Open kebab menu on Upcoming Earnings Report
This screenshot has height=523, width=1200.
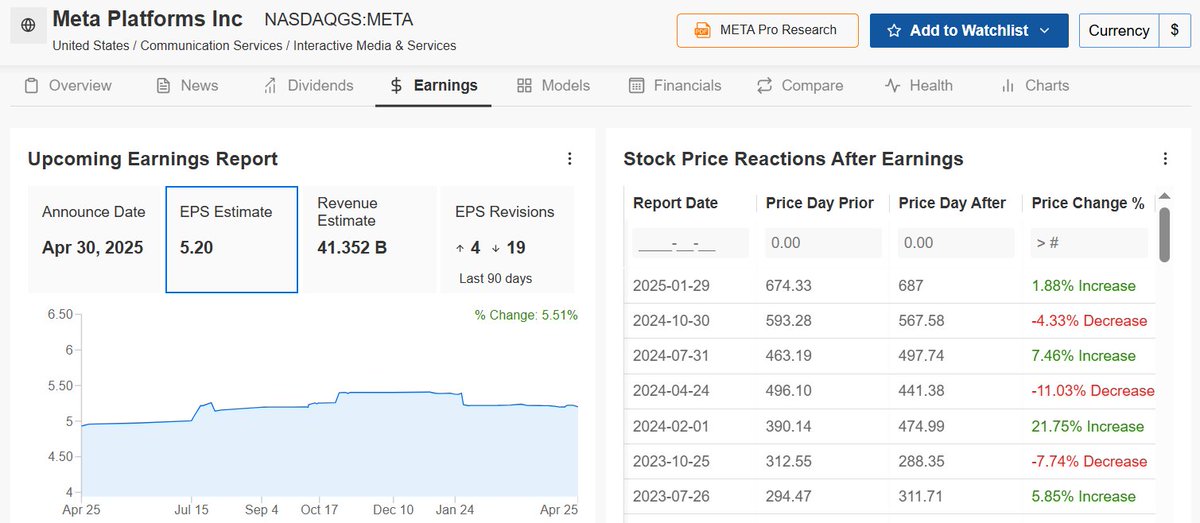coord(569,159)
